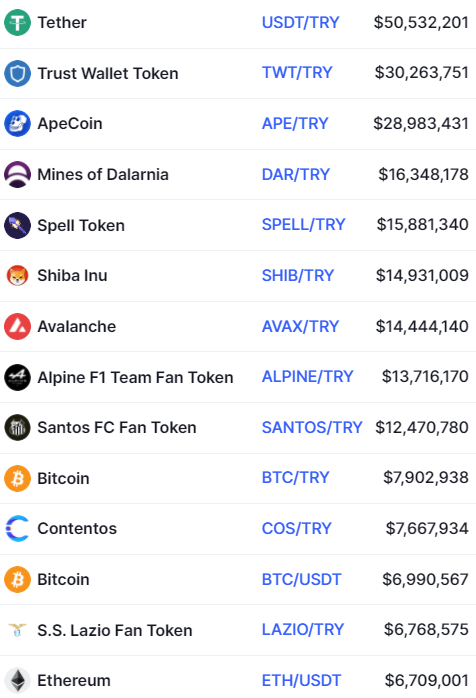This screenshot has width=476, height=698.
Task: Open the LAZIO/TRY market link
Action: pyautogui.click(x=303, y=629)
